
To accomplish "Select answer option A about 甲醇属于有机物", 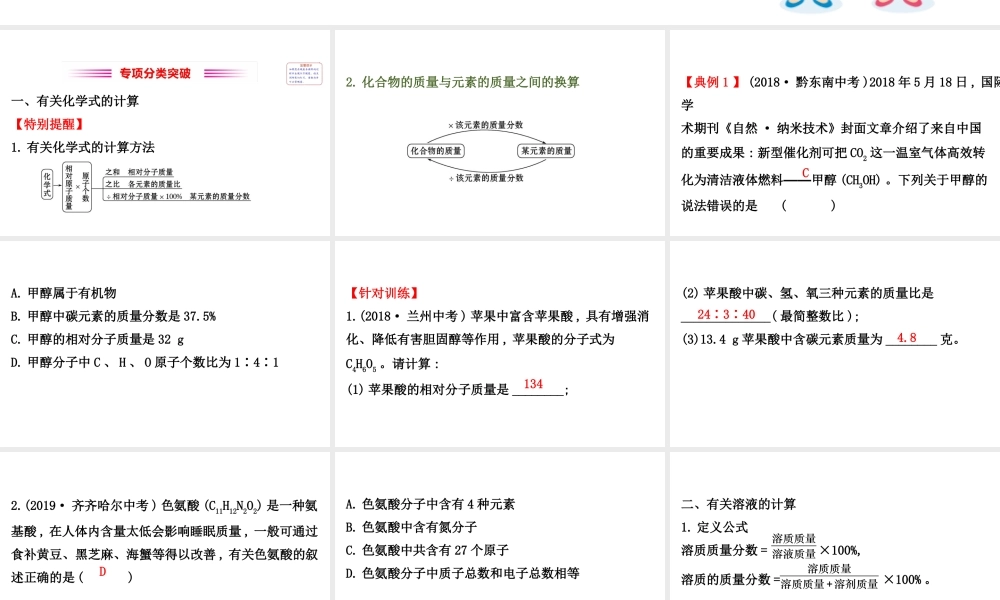I will [62, 293].
